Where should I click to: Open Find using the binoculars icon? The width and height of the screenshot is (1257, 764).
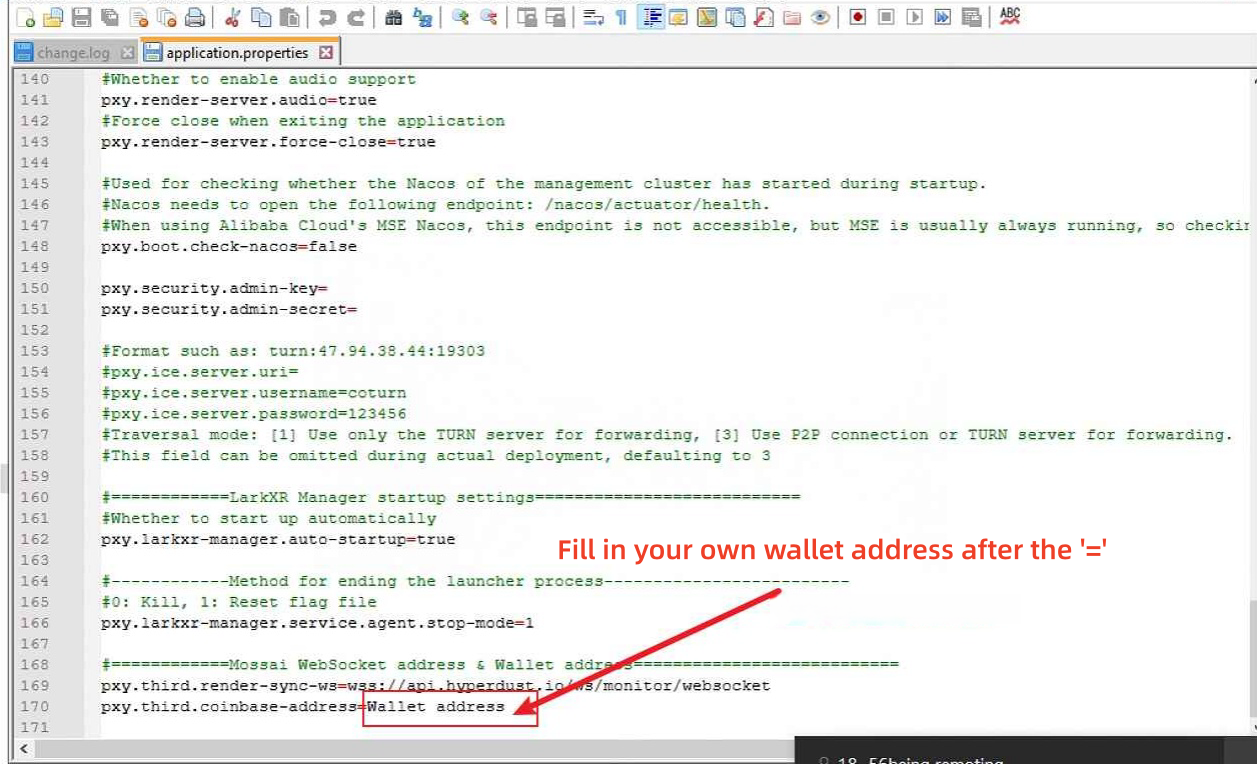click(x=393, y=17)
